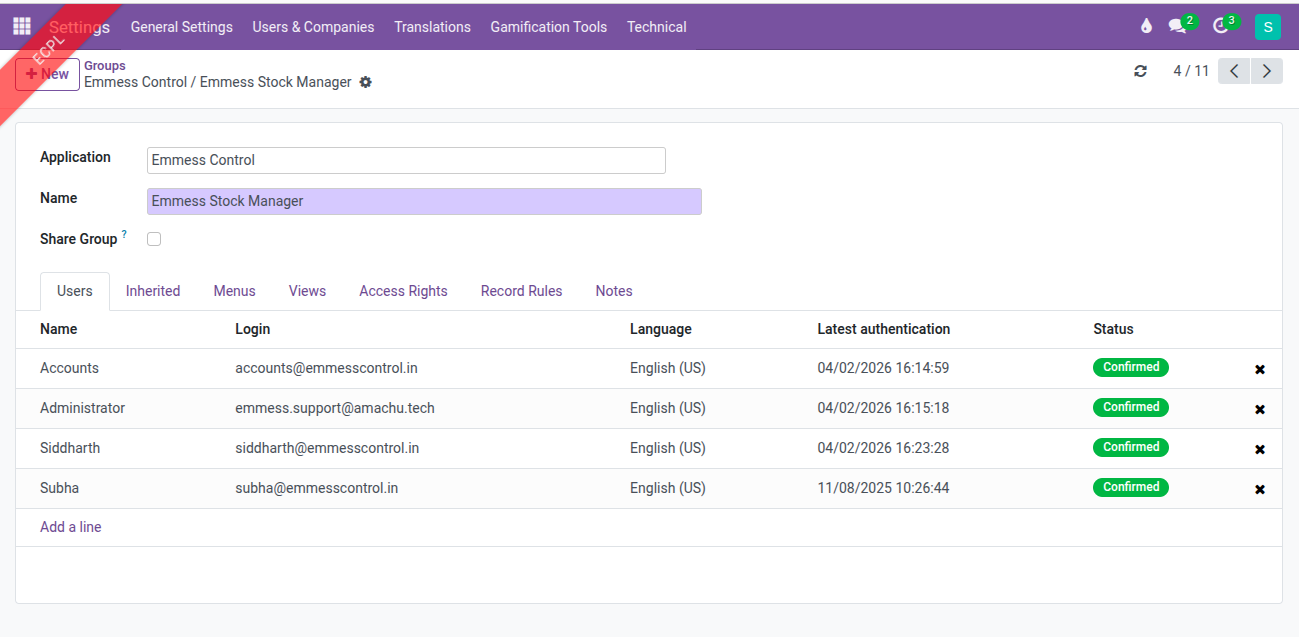This screenshot has width=1299, height=637.
Task: Open the user avatar menu
Action: pos(1267,27)
